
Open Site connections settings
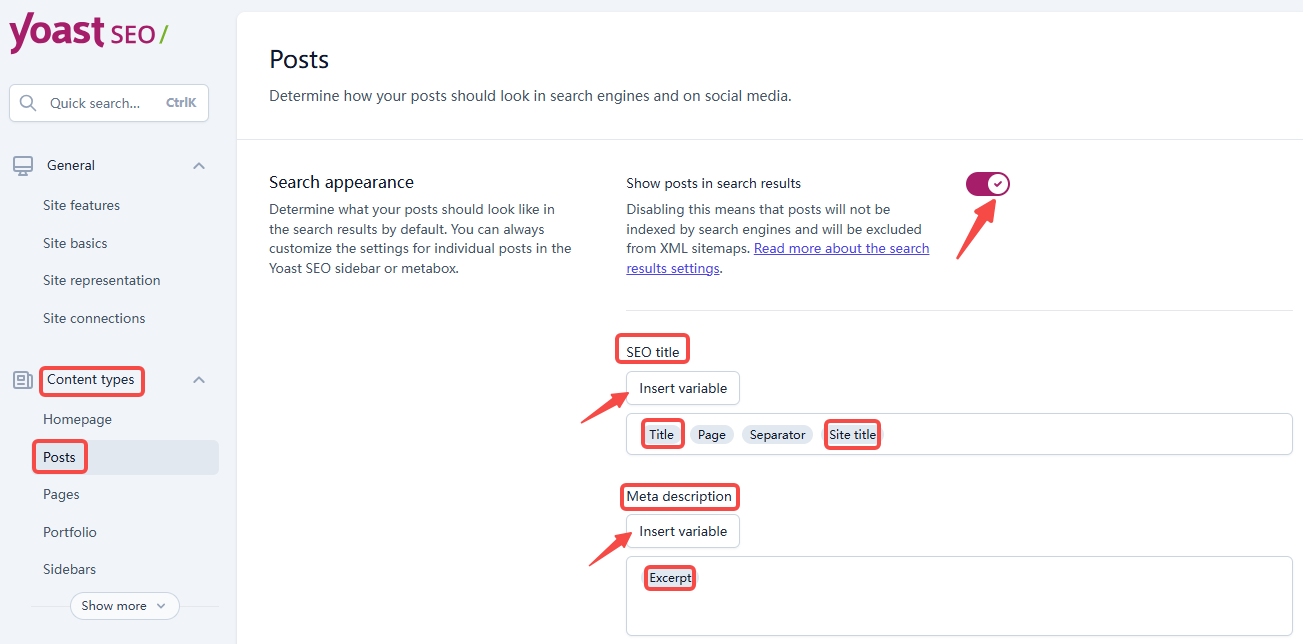pyautogui.click(x=94, y=317)
